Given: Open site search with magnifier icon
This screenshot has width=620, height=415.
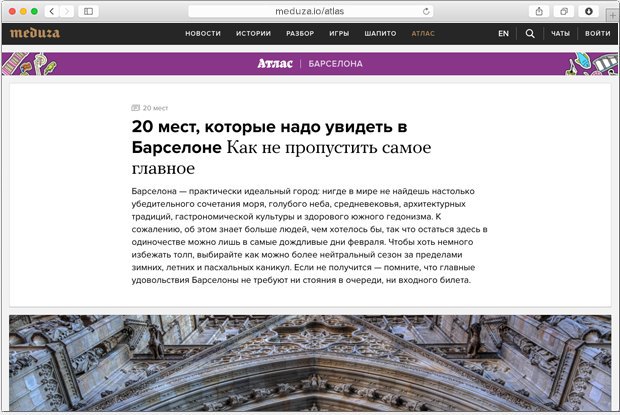Looking at the screenshot, I should point(530,34).
